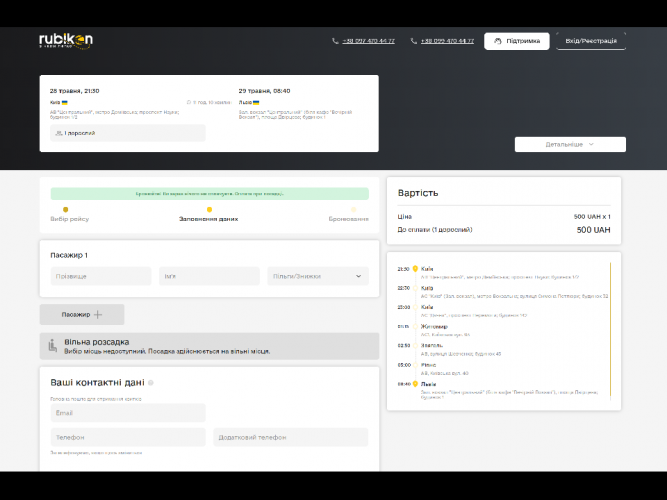
Task: Click the 21:30 Київ departure pin icon
Action: coord(415,269)
